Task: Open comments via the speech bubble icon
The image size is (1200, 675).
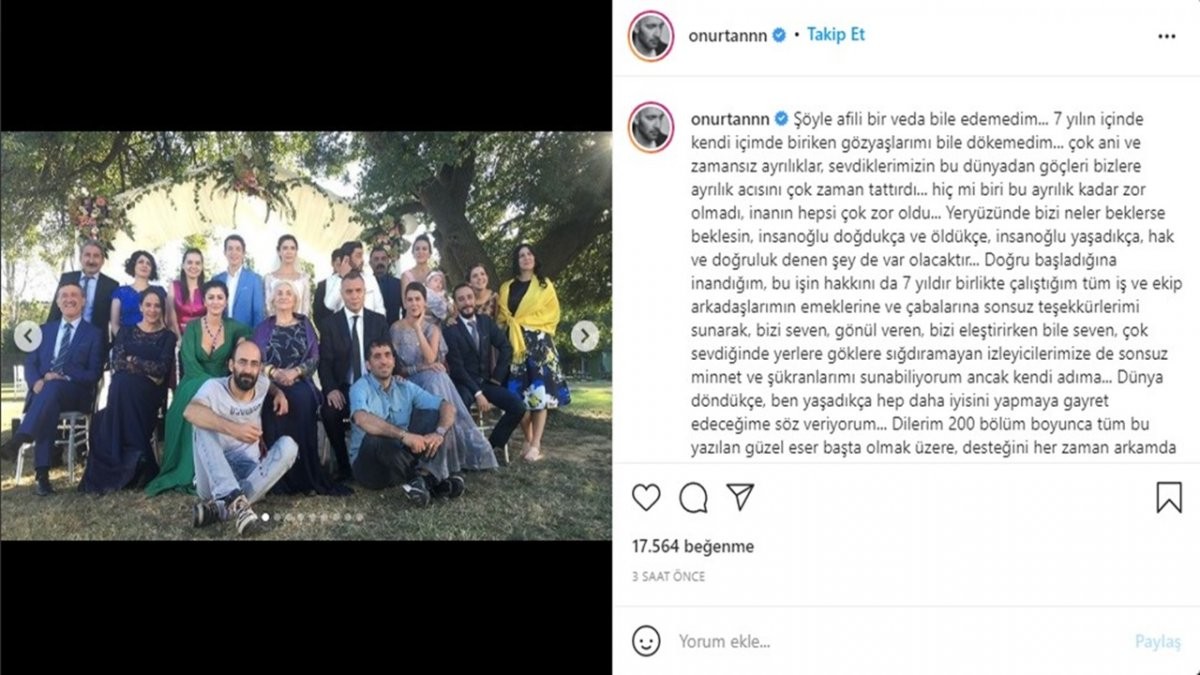Action: 693,497
